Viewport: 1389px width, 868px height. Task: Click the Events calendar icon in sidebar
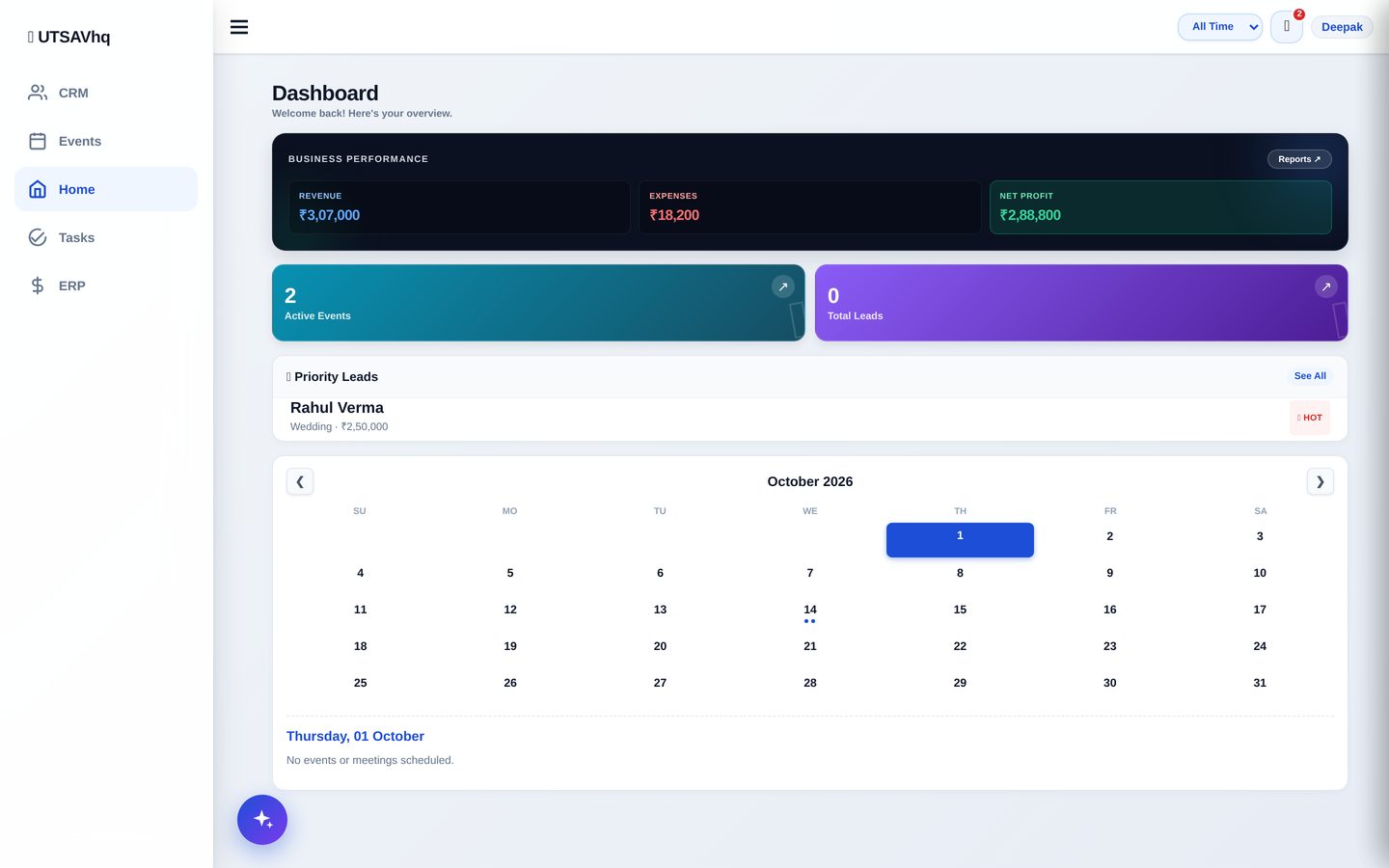[x=38, y=141]
